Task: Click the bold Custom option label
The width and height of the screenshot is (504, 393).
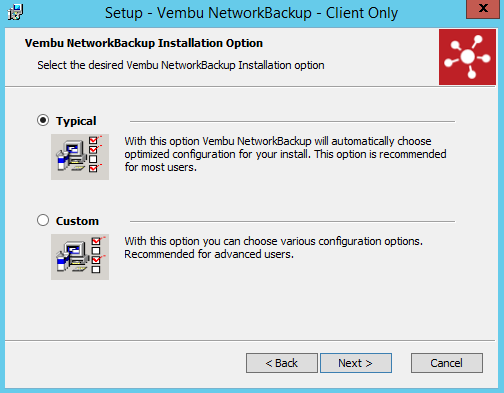Action: [x=77, y=221]
